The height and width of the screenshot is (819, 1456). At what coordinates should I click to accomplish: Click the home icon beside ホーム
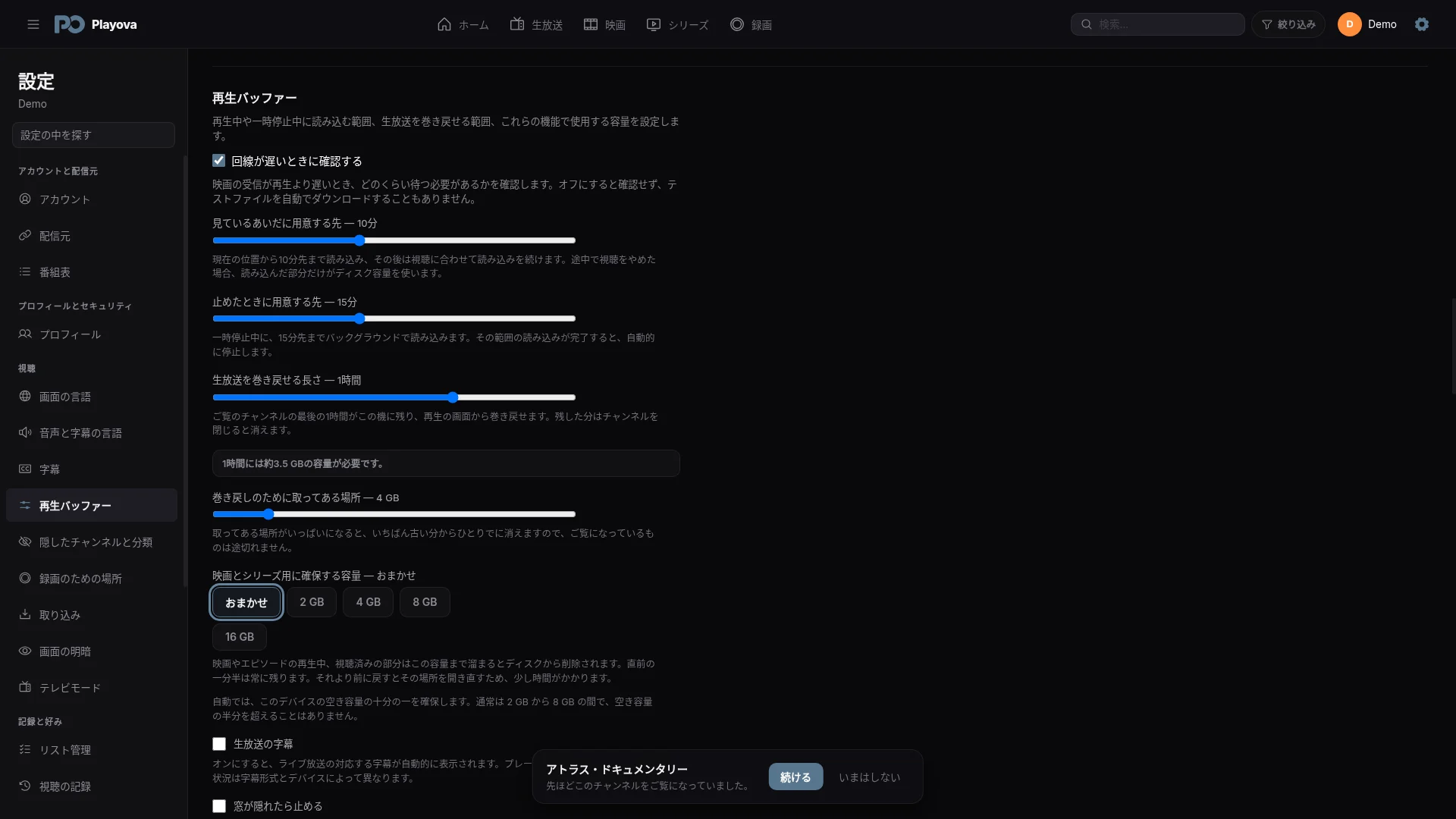point(444,24)
